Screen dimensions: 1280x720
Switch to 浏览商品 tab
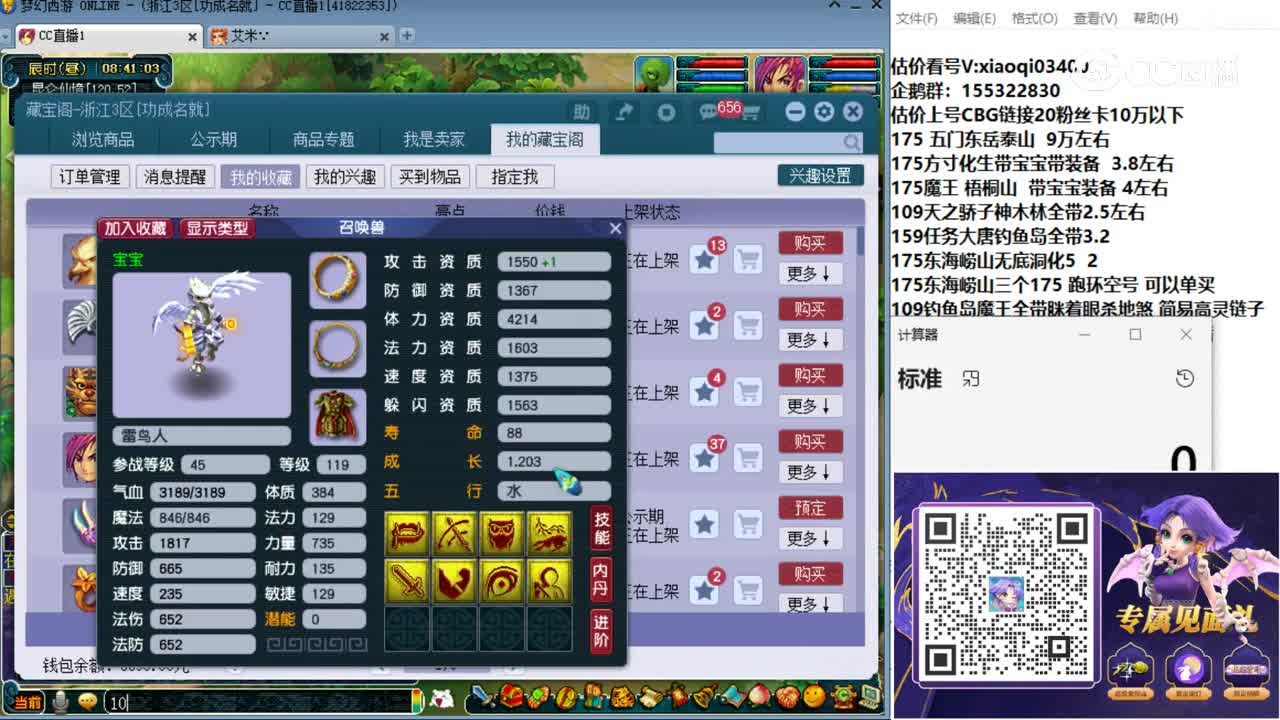click(x=103, y=140)
